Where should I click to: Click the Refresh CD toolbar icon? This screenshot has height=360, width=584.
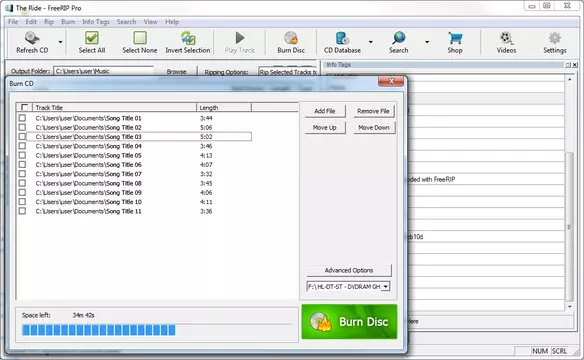32,38
